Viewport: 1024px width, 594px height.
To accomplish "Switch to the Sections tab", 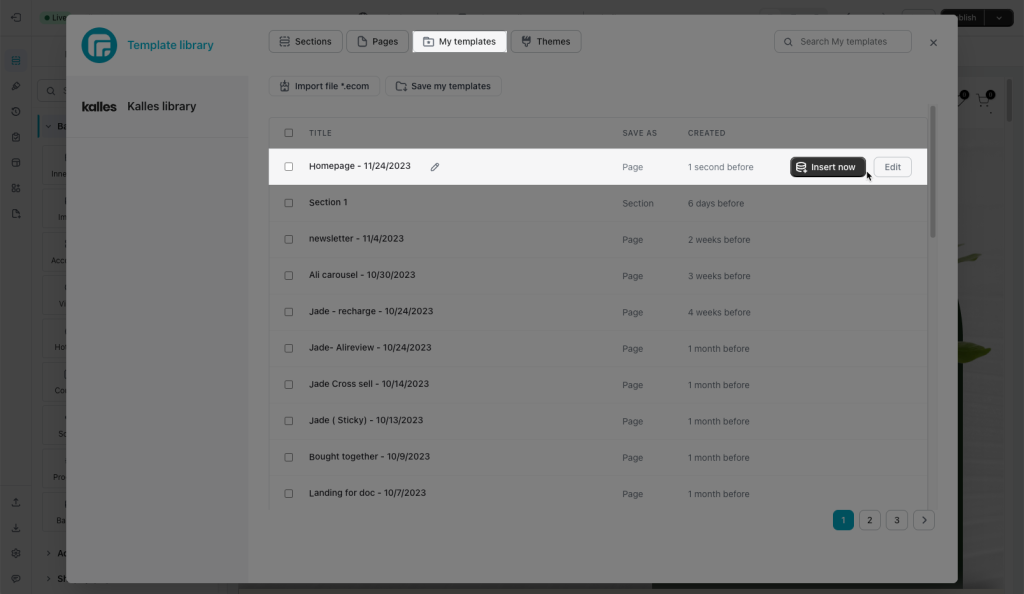I will click(306, 42).
